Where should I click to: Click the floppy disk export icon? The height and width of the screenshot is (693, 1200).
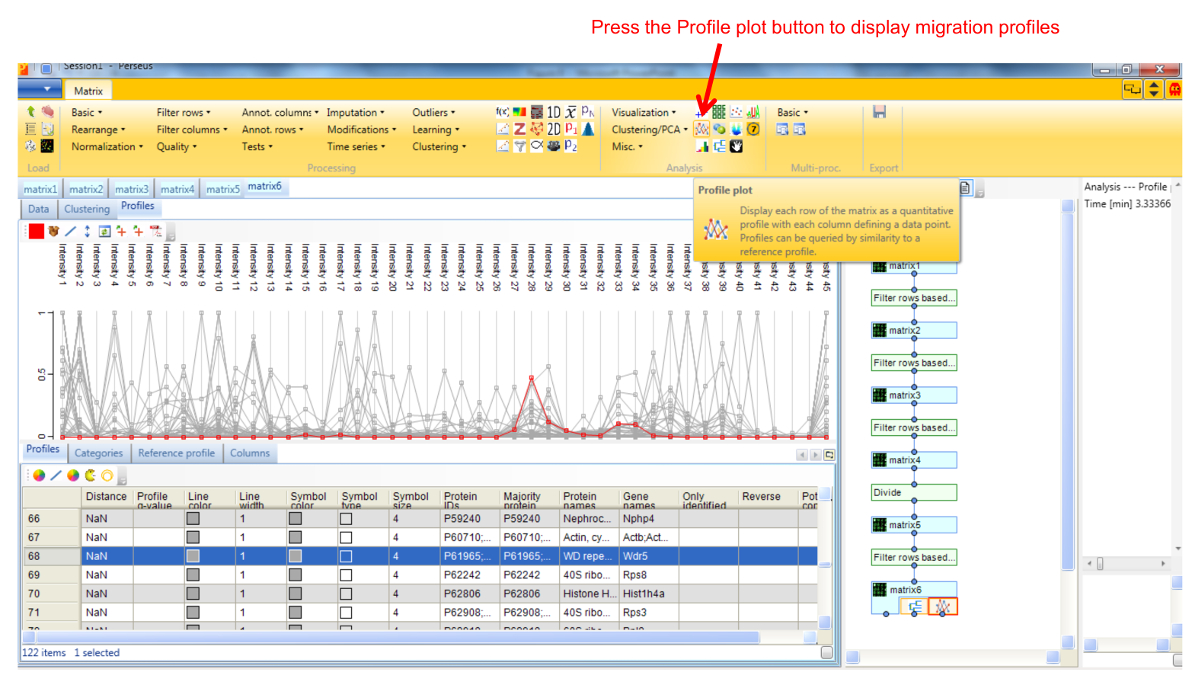(879, 113)
